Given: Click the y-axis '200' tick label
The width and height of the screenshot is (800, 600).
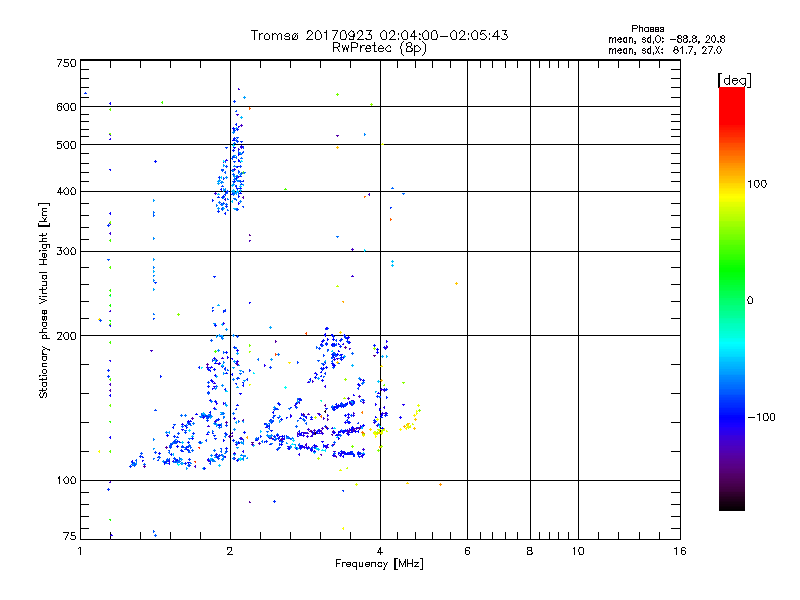Looking at the screenshot, I should 66,336.
